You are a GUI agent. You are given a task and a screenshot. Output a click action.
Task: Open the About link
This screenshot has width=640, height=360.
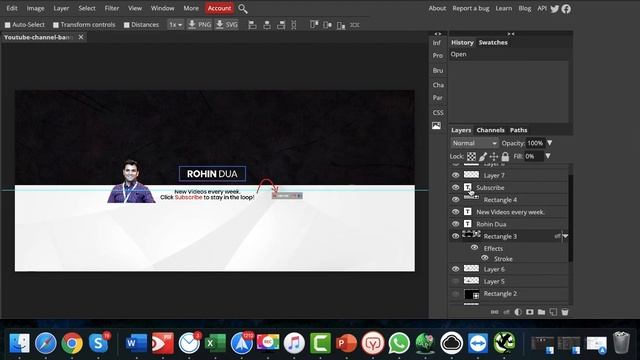[437, 8]
